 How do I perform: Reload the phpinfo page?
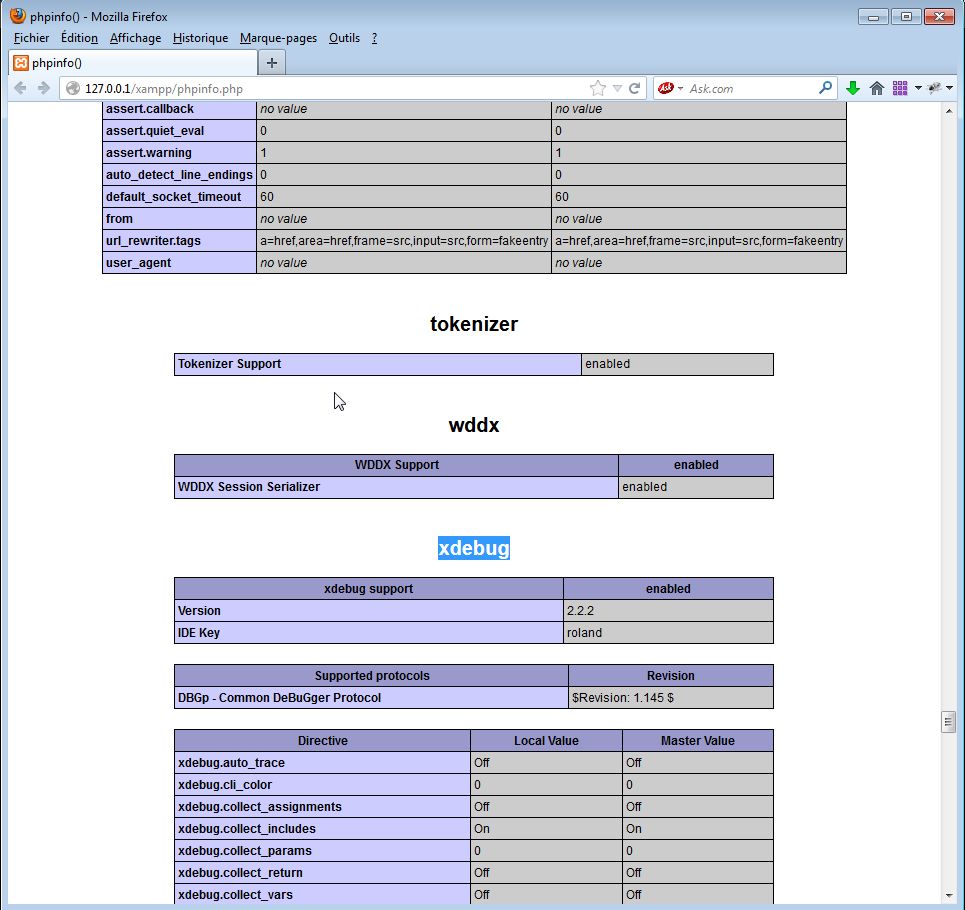(x=635, y=88)
